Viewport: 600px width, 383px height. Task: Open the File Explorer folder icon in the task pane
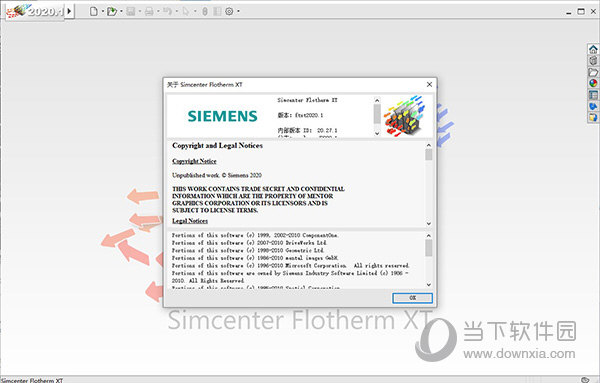click(x=593, y=72)
